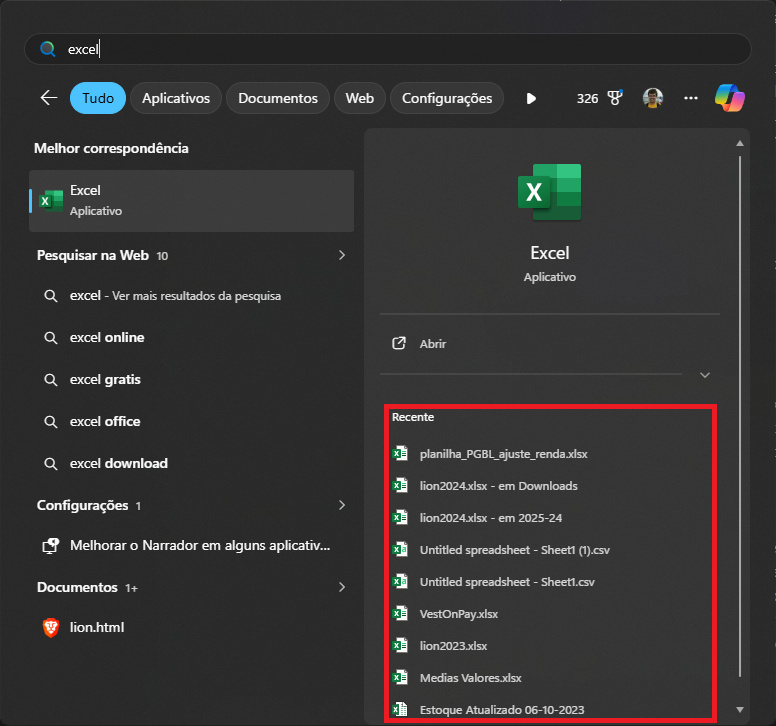This screenshot has height=726, width=776.
Task: Open the Excel best match result
Action: click(x=192, y=201)
